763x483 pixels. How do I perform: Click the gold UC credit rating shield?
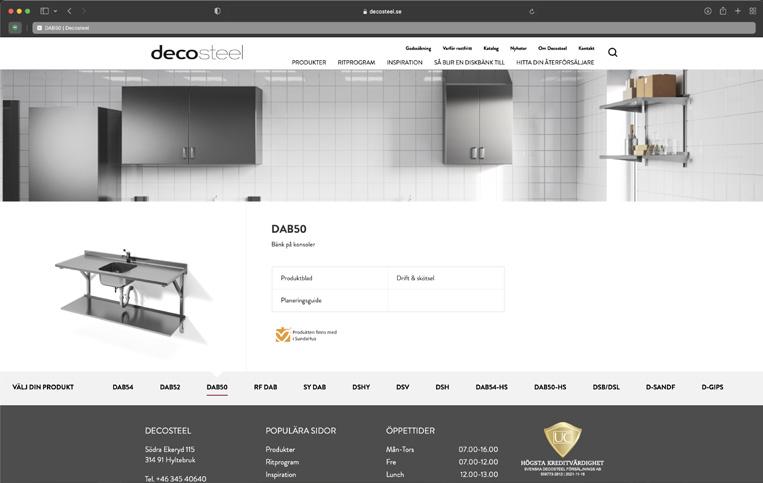(x=562, y=440)
